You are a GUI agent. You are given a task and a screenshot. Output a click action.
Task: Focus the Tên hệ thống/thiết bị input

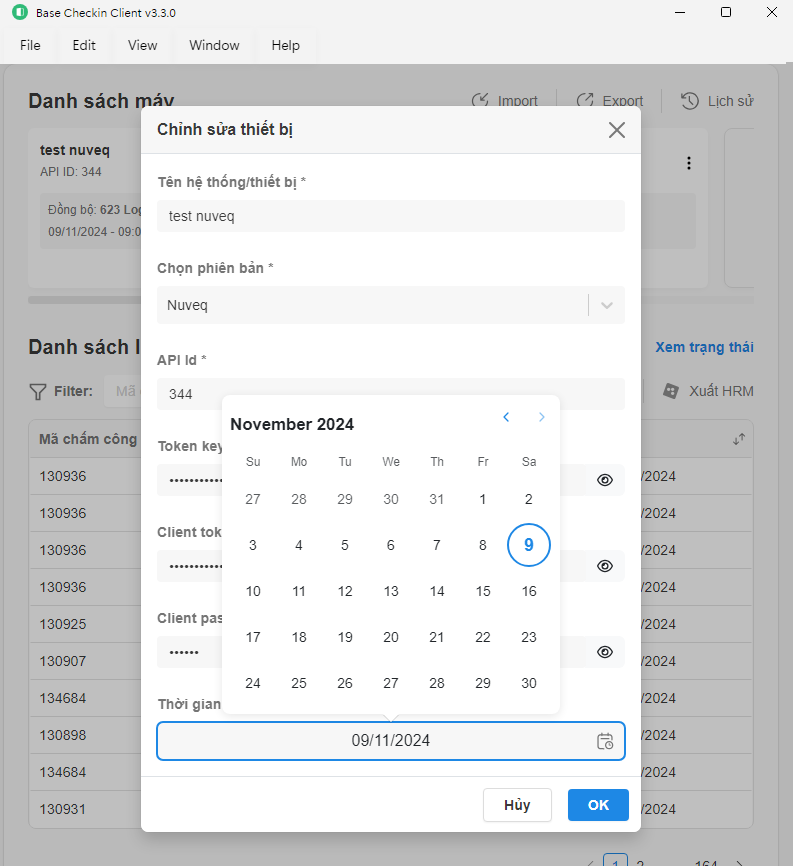pos(391,216)
